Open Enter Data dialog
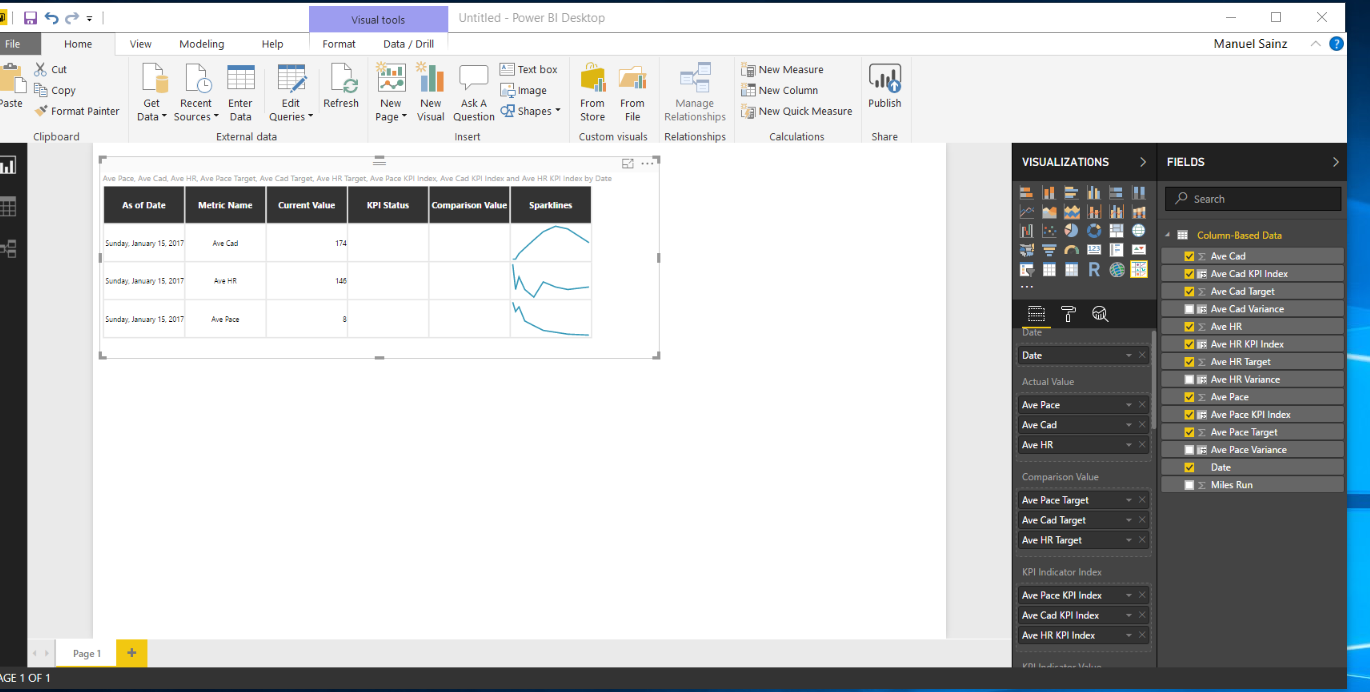 [x=240, y=93]
